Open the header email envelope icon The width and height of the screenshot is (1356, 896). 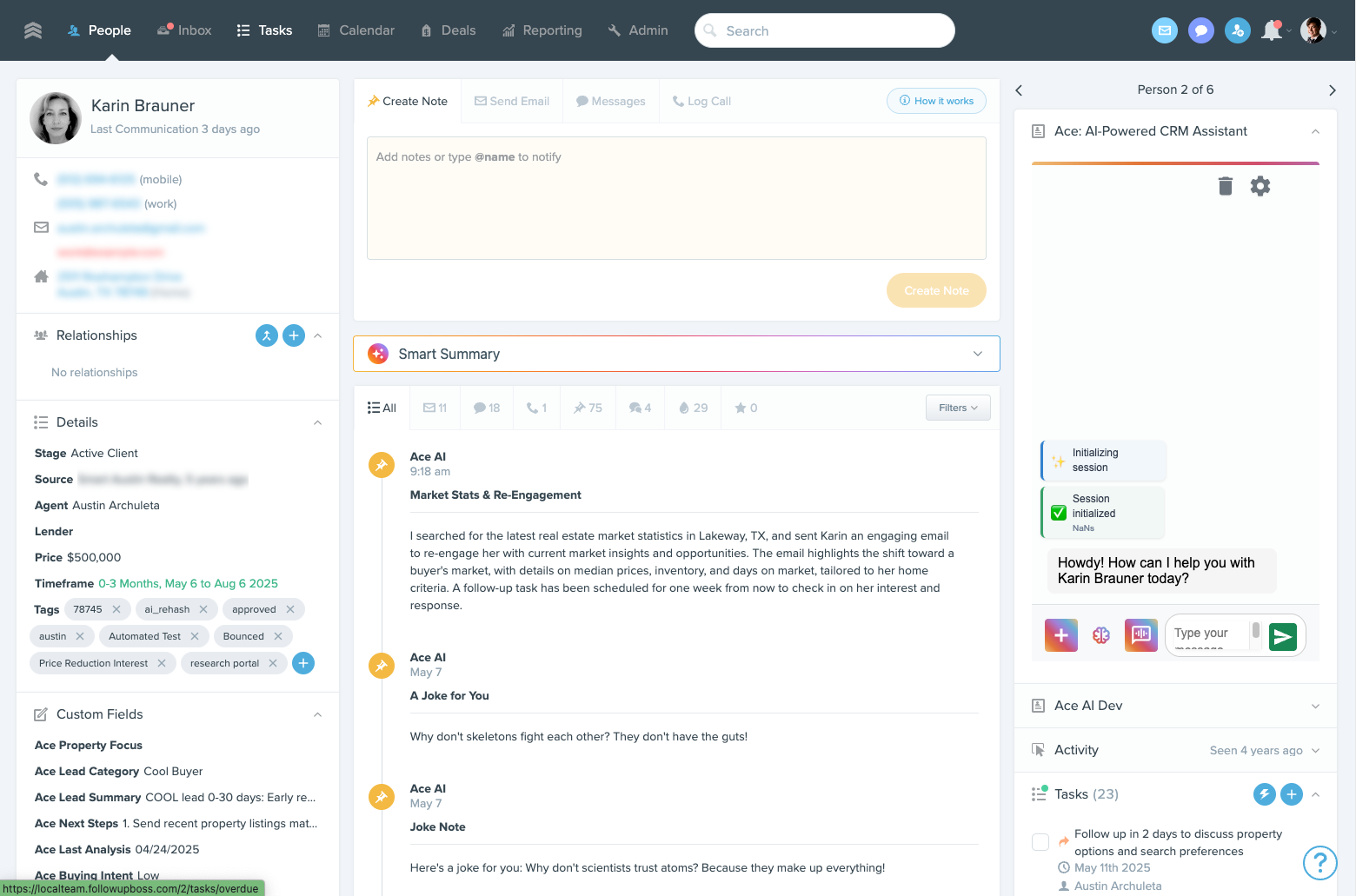pos(1165,30)
